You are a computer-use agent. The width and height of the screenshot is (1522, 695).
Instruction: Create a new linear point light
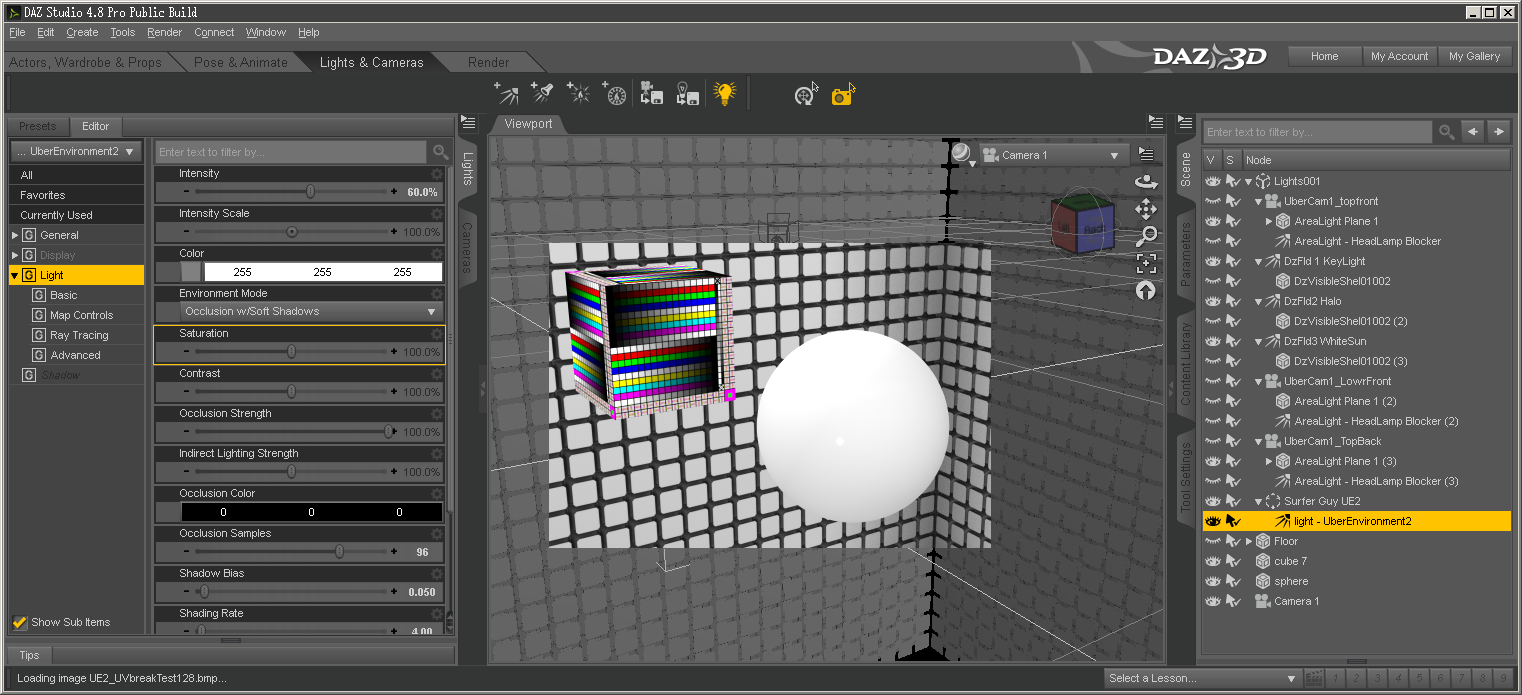point(614,94)
